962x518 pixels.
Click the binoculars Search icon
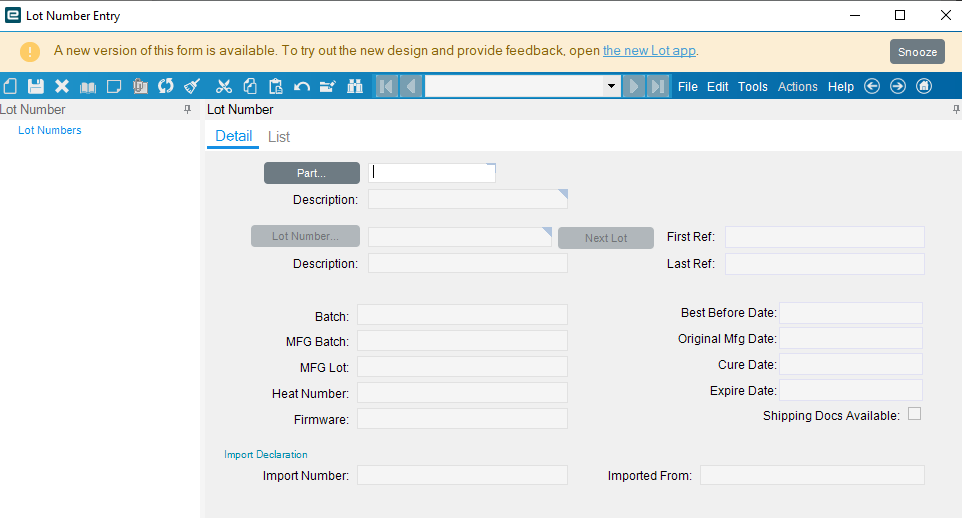[355, 87]
